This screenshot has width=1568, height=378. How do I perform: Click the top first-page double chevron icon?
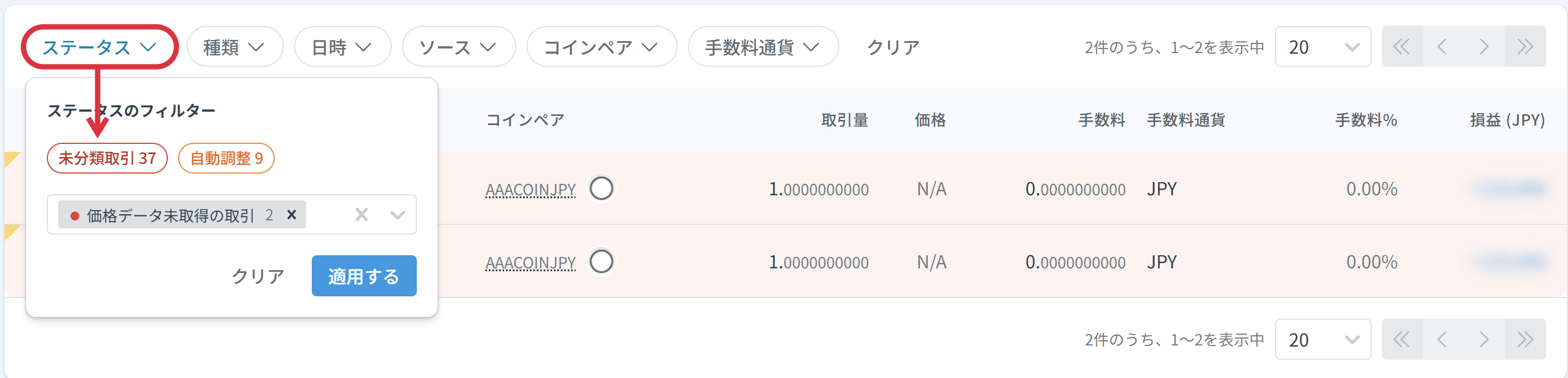tap(1401, 47)
